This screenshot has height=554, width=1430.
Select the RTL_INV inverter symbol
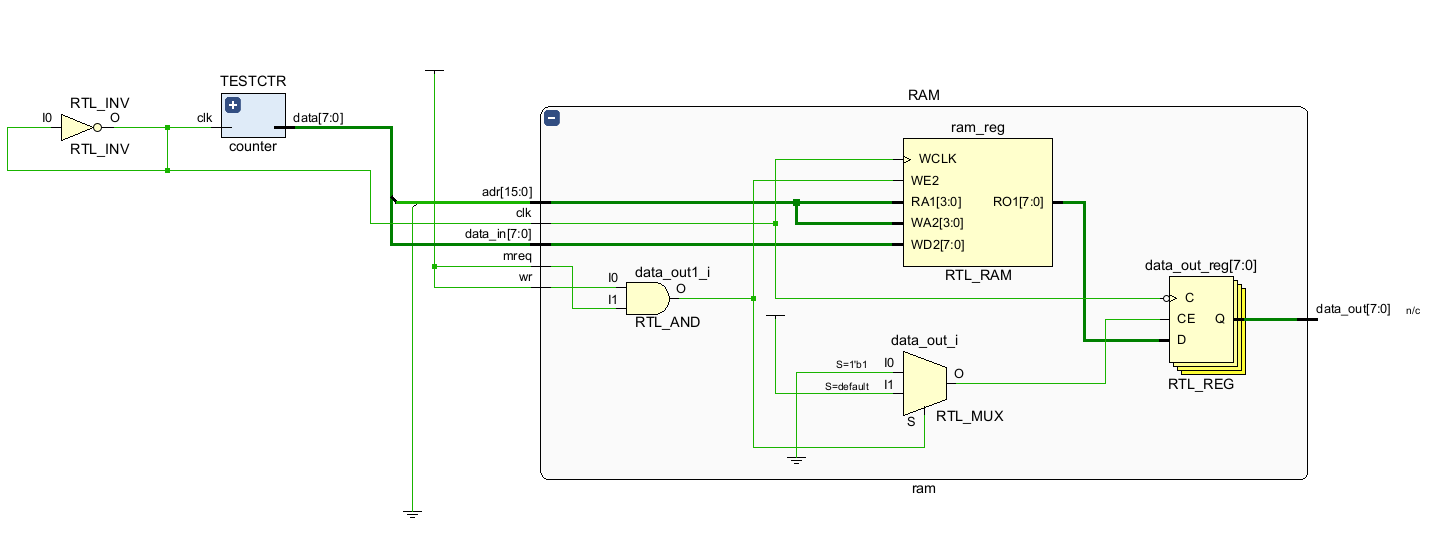coord(76,128)
